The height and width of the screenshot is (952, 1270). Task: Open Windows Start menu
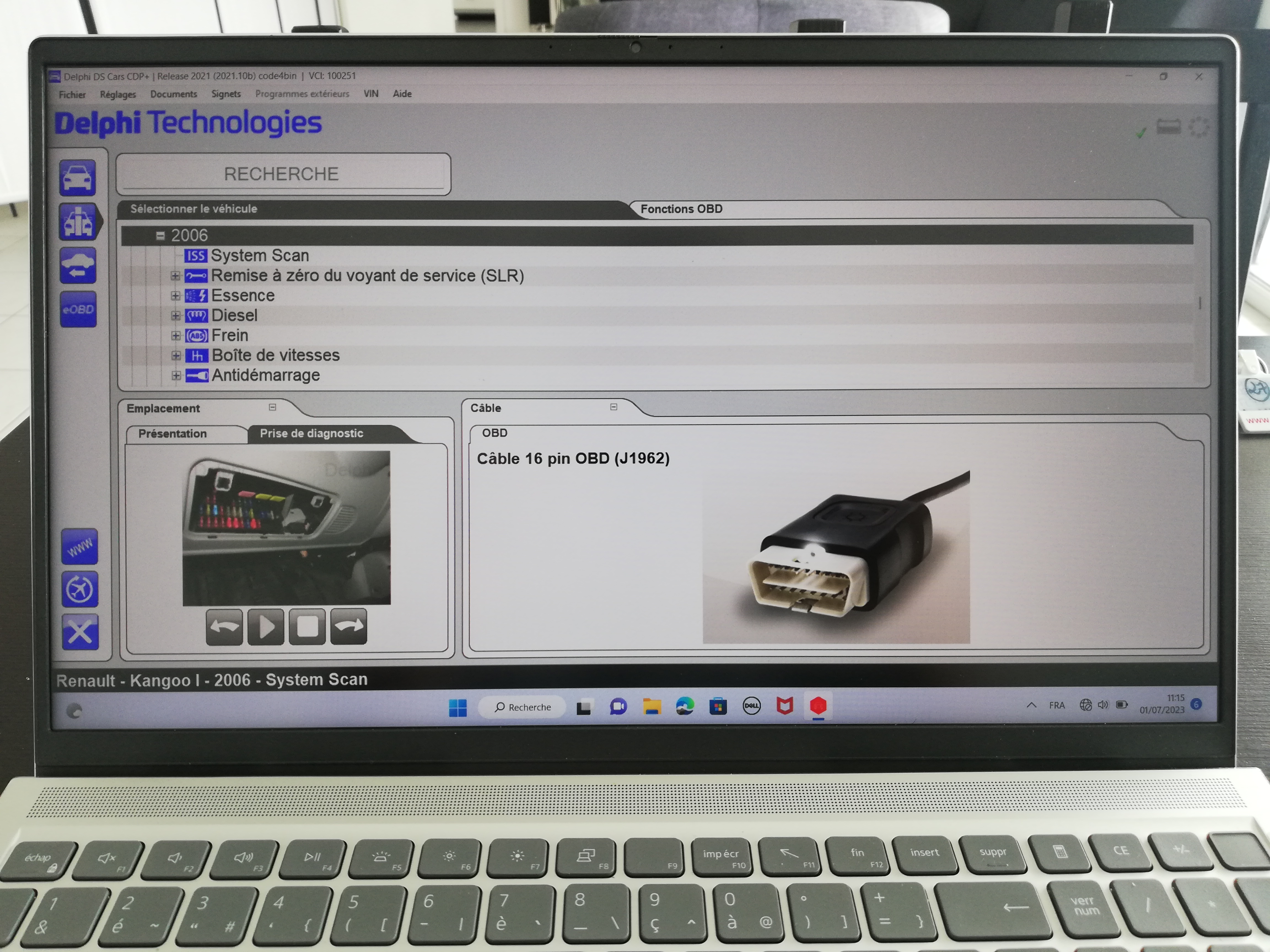click(x=458, y=708)
